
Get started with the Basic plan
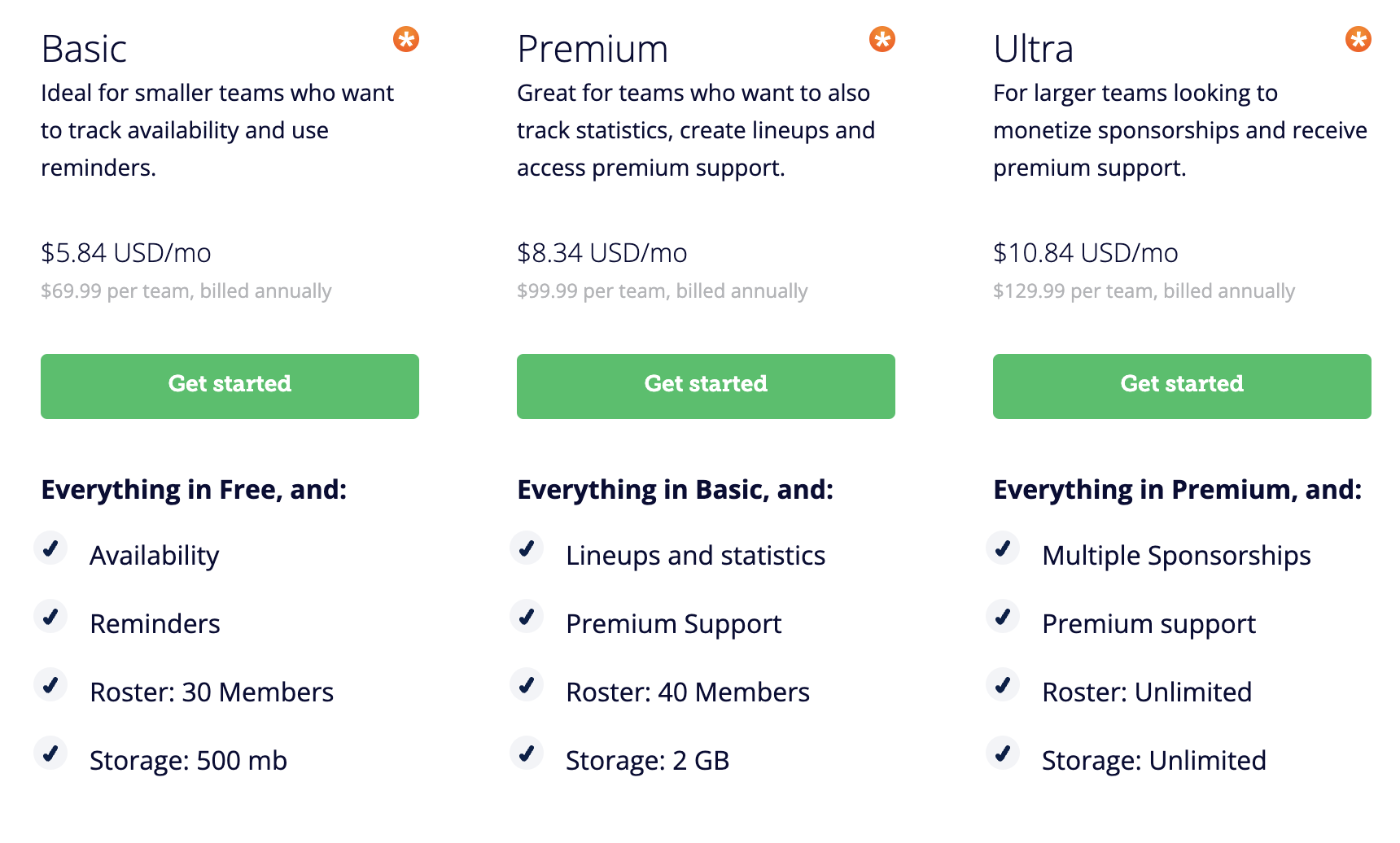[230, 387]
